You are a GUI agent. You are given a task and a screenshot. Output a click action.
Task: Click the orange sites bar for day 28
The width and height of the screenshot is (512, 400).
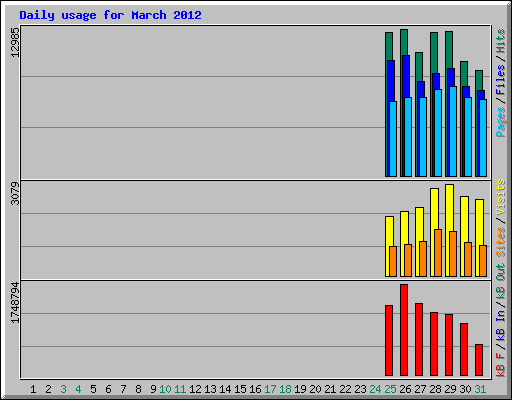tap(438, 253)
